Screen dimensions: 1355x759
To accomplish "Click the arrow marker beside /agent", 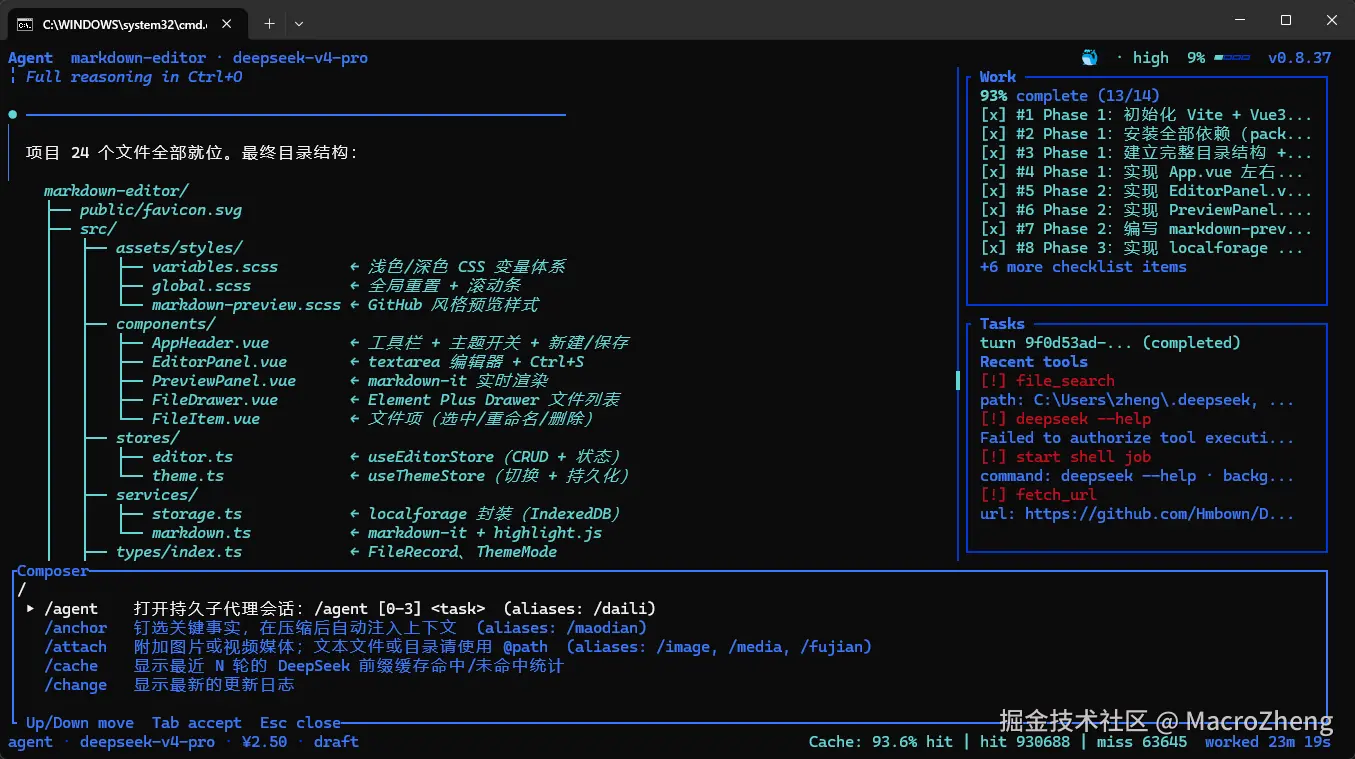I will pos(31,609).
